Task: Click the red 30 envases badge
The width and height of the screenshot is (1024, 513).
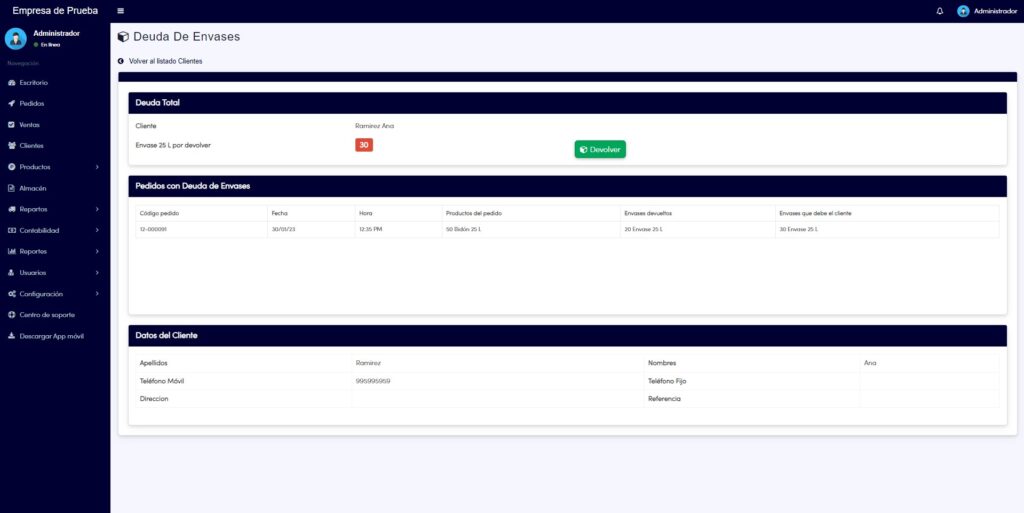Action: click(x=364, y=145)
